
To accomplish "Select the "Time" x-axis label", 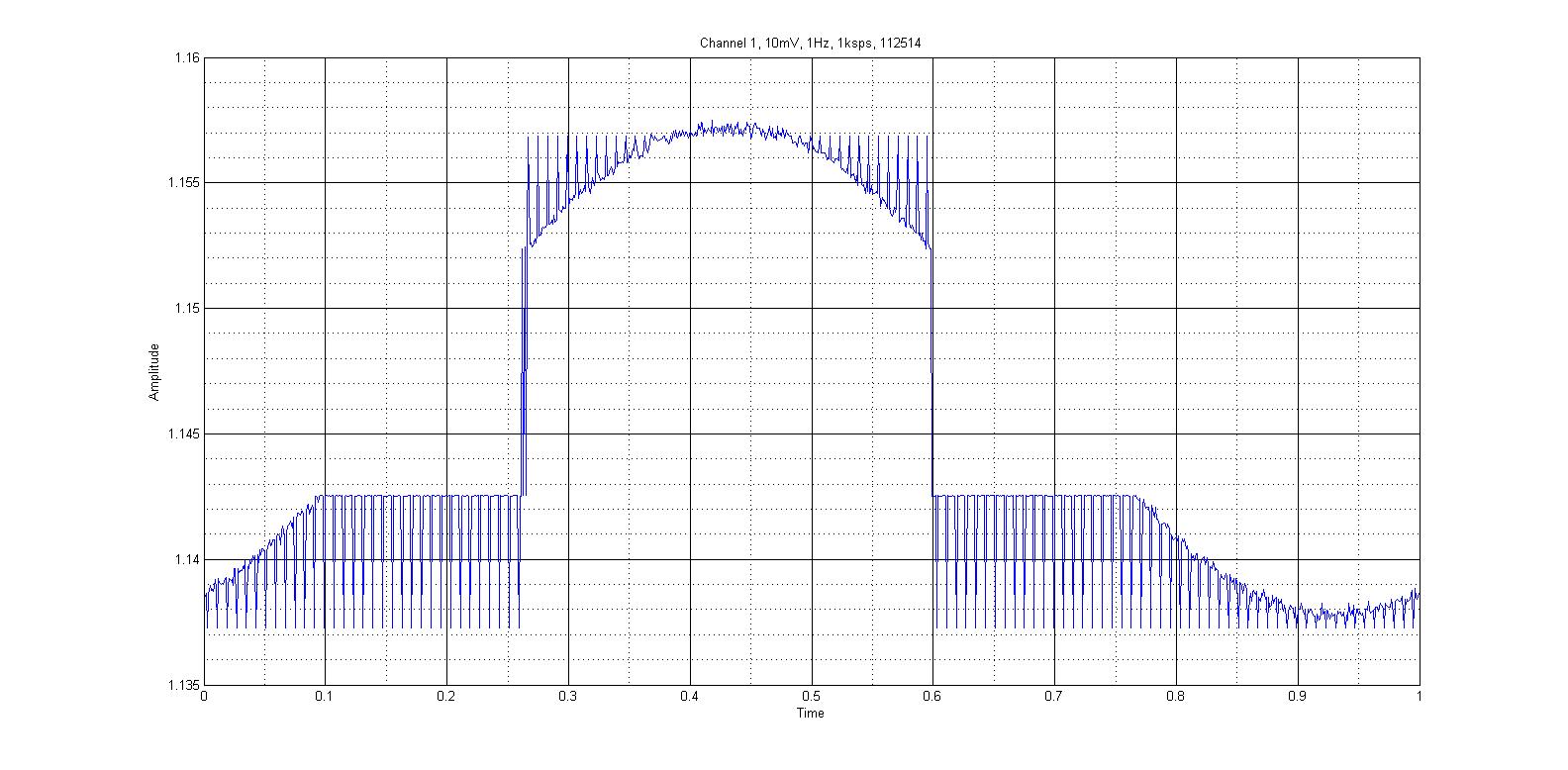I will coord(811,713).
